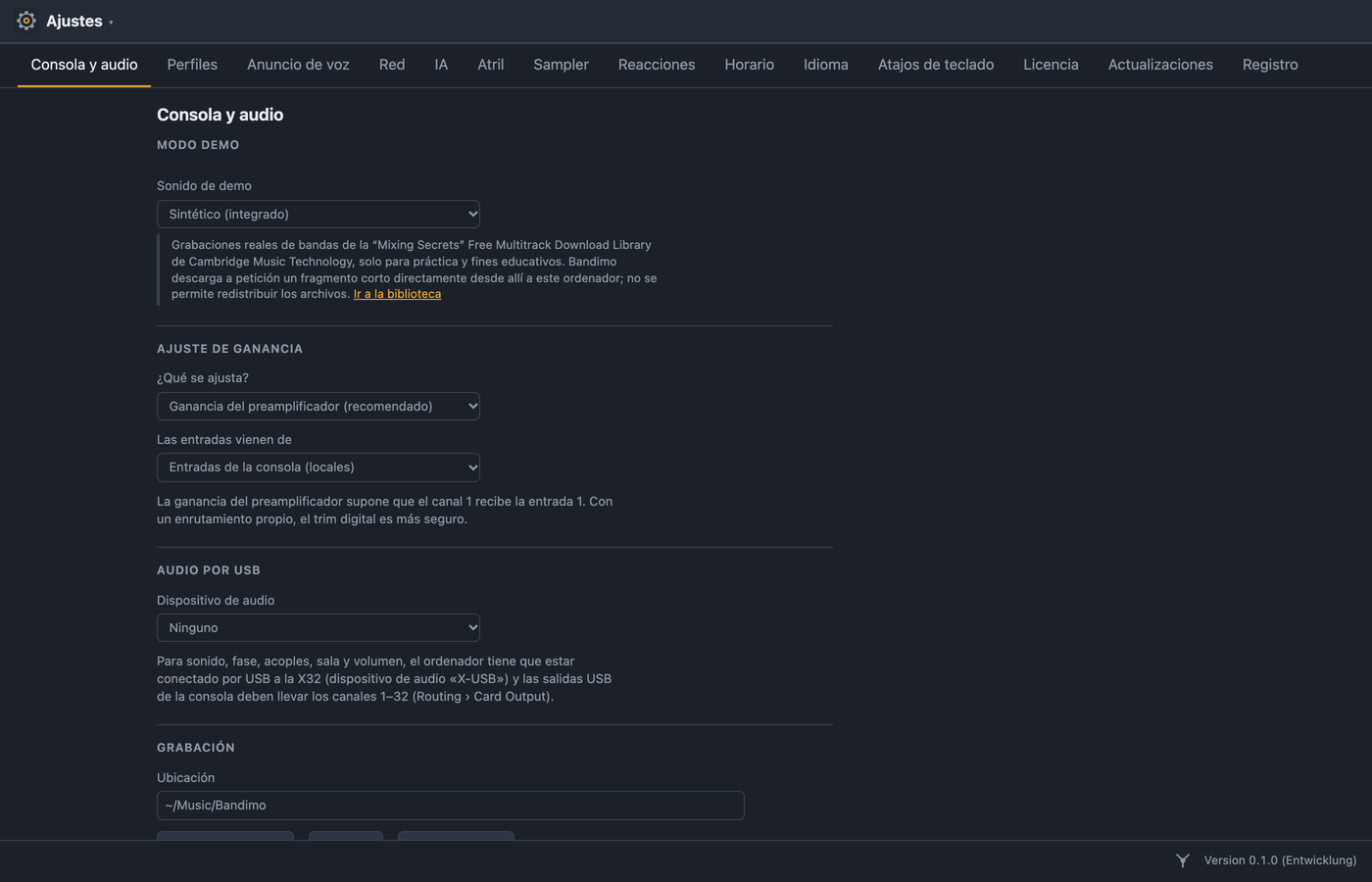
Task: Open the Sampler tab
Action: pyautogui.click(x=561, y=65)
